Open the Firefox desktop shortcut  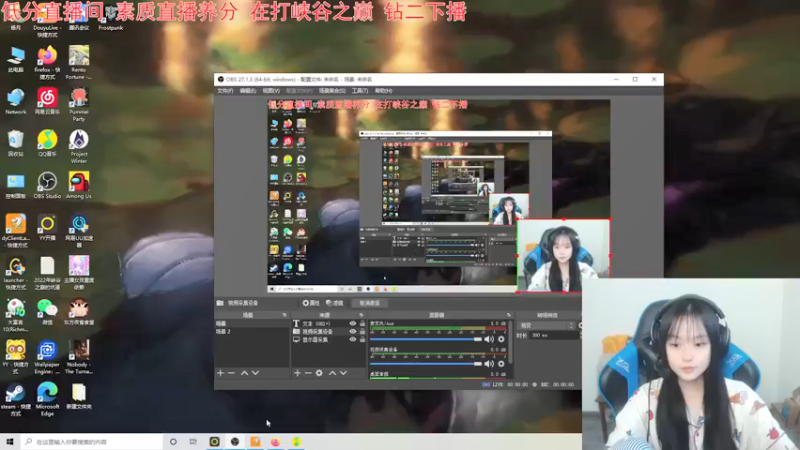(47, 63)
